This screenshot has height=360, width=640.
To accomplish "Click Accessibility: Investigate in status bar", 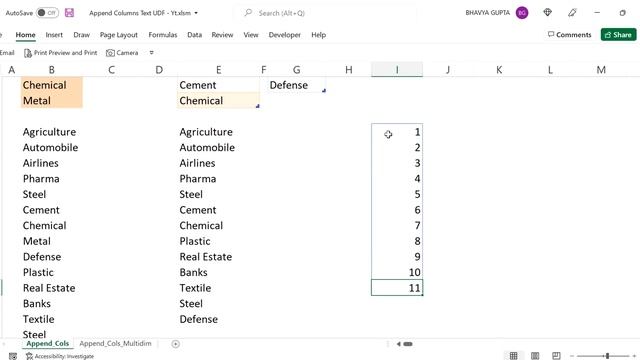I will tap(60, 356).
